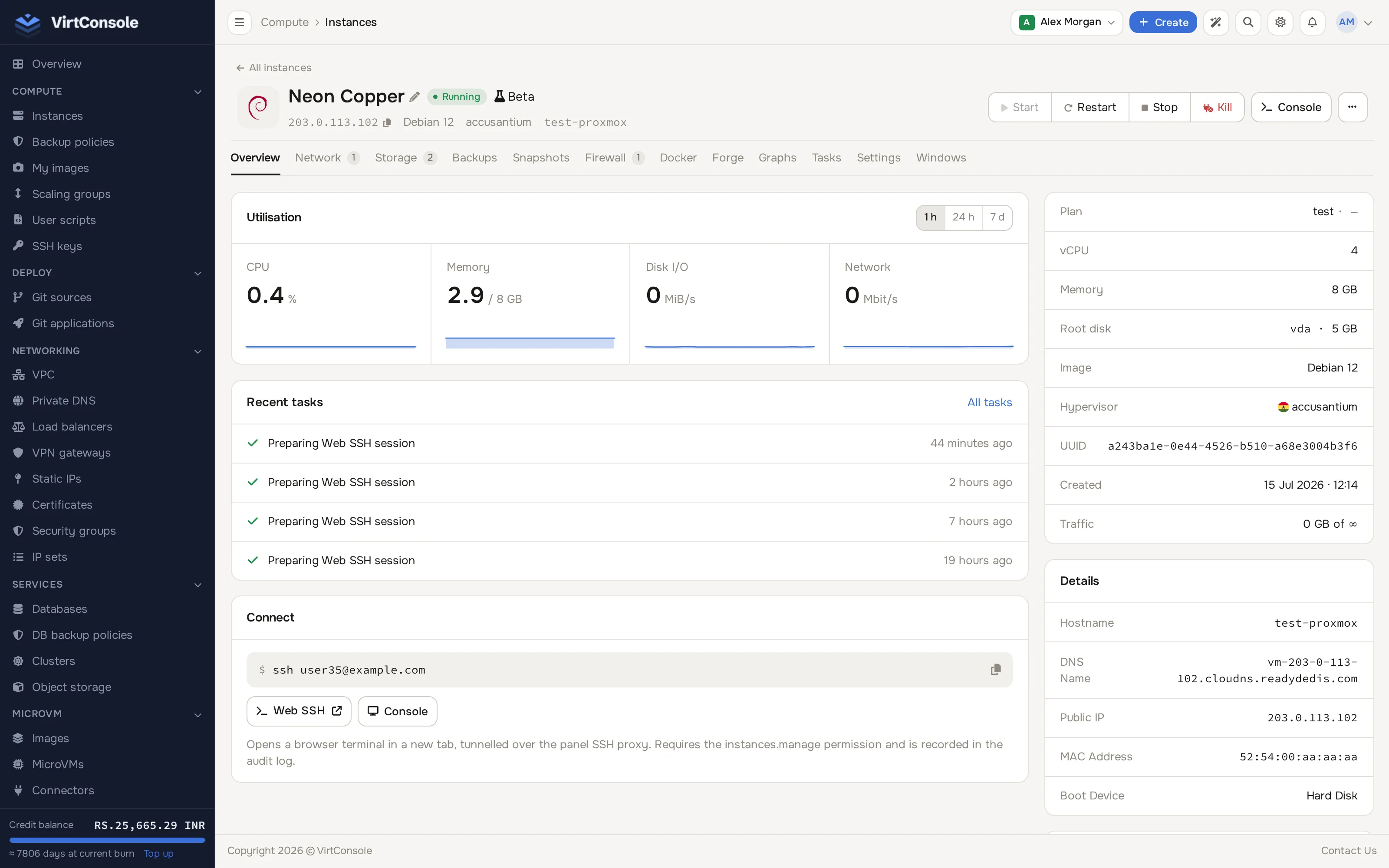1389x868 pixels.
Task: Click the Memory utilisation graph
Action: [x=530, y=343]
